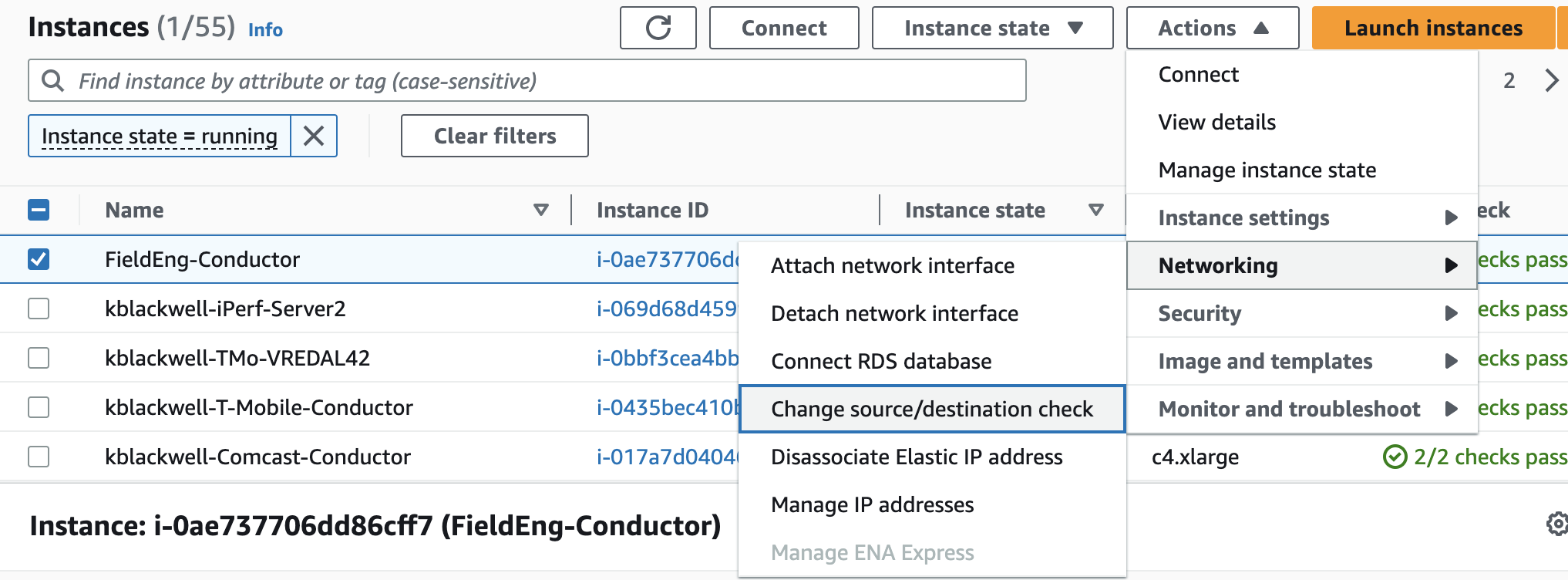Image resolution: width=1568 pixels, height=580 pixels.
Task: Sort by Name column arrow
Action: [541, 210]
